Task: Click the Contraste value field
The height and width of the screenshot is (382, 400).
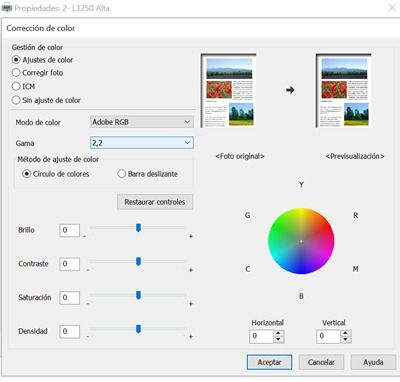Action: pos(69,264)
